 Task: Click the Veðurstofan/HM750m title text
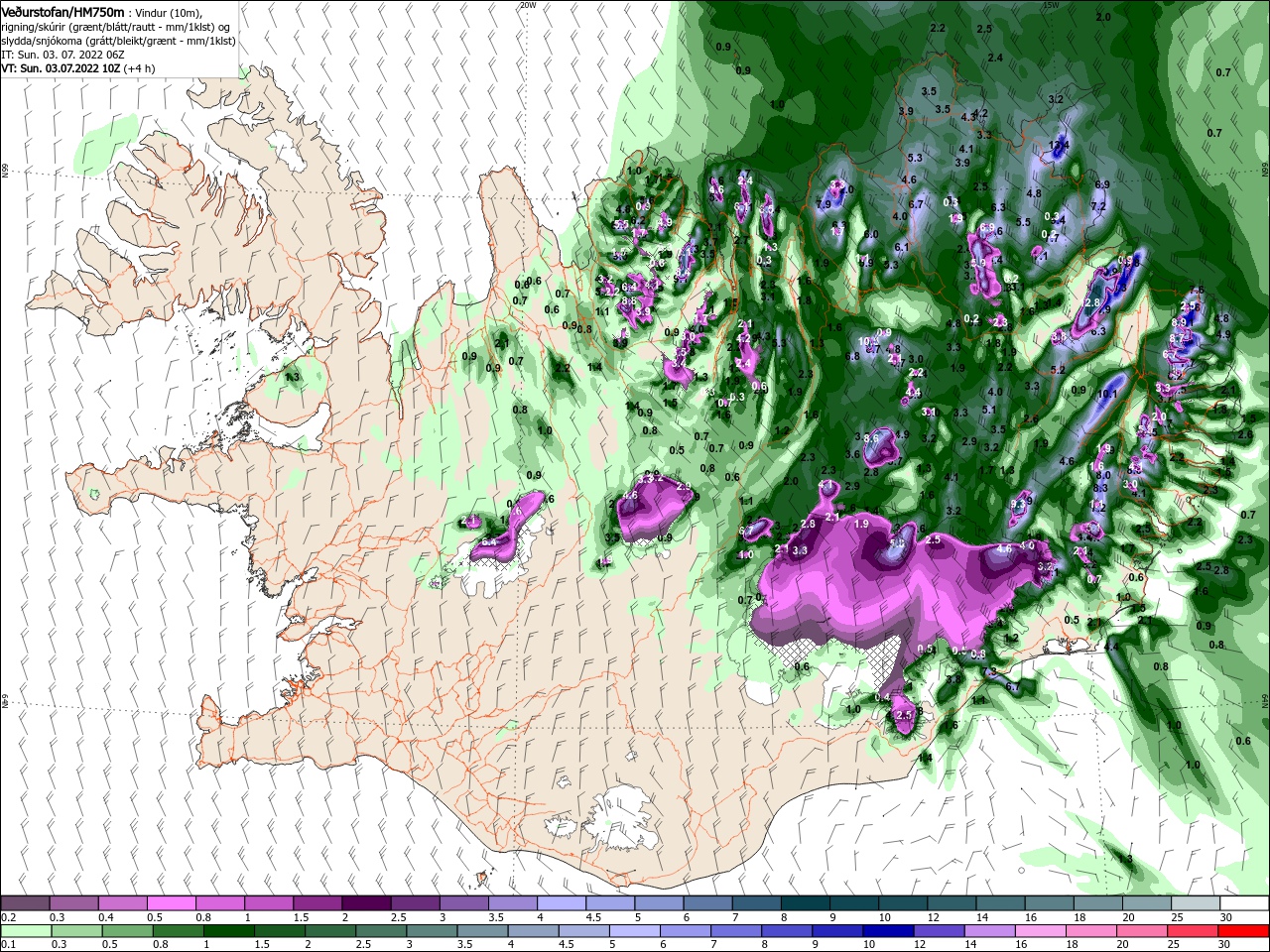tap(63, 11)
